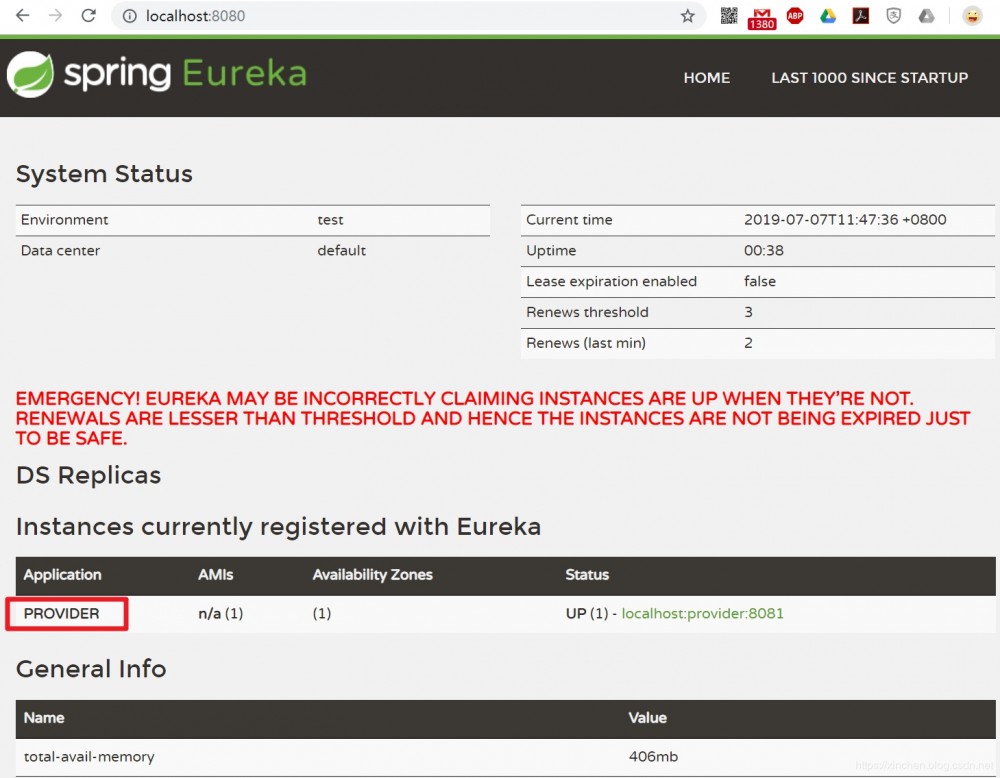1000x778 pixels.
Task: Click the Availability Zones column header
Action: click(372, 575)
